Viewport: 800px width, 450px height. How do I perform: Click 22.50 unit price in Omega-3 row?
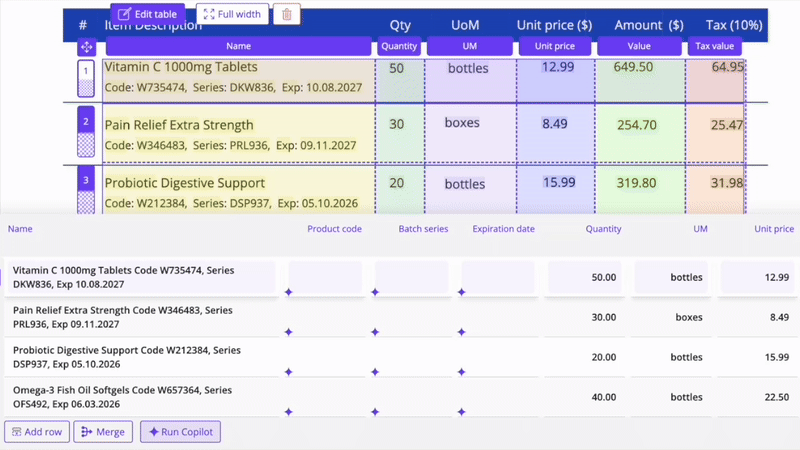[777, 397]
